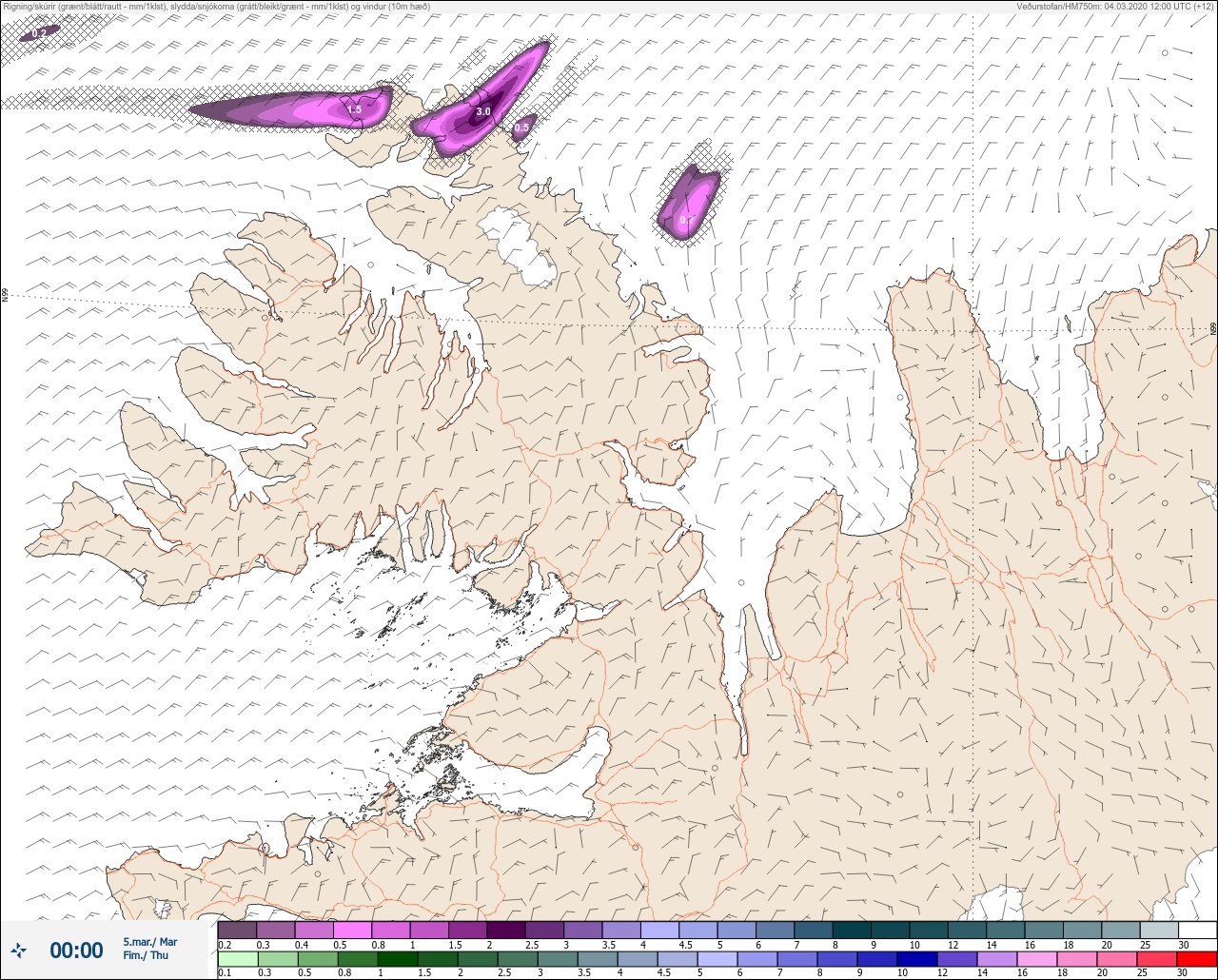Select the greyish-purple 0.2 swatch starting the upper legend
The height and width of the screenshot is (980, 1218).
click(x=237, y=930)
